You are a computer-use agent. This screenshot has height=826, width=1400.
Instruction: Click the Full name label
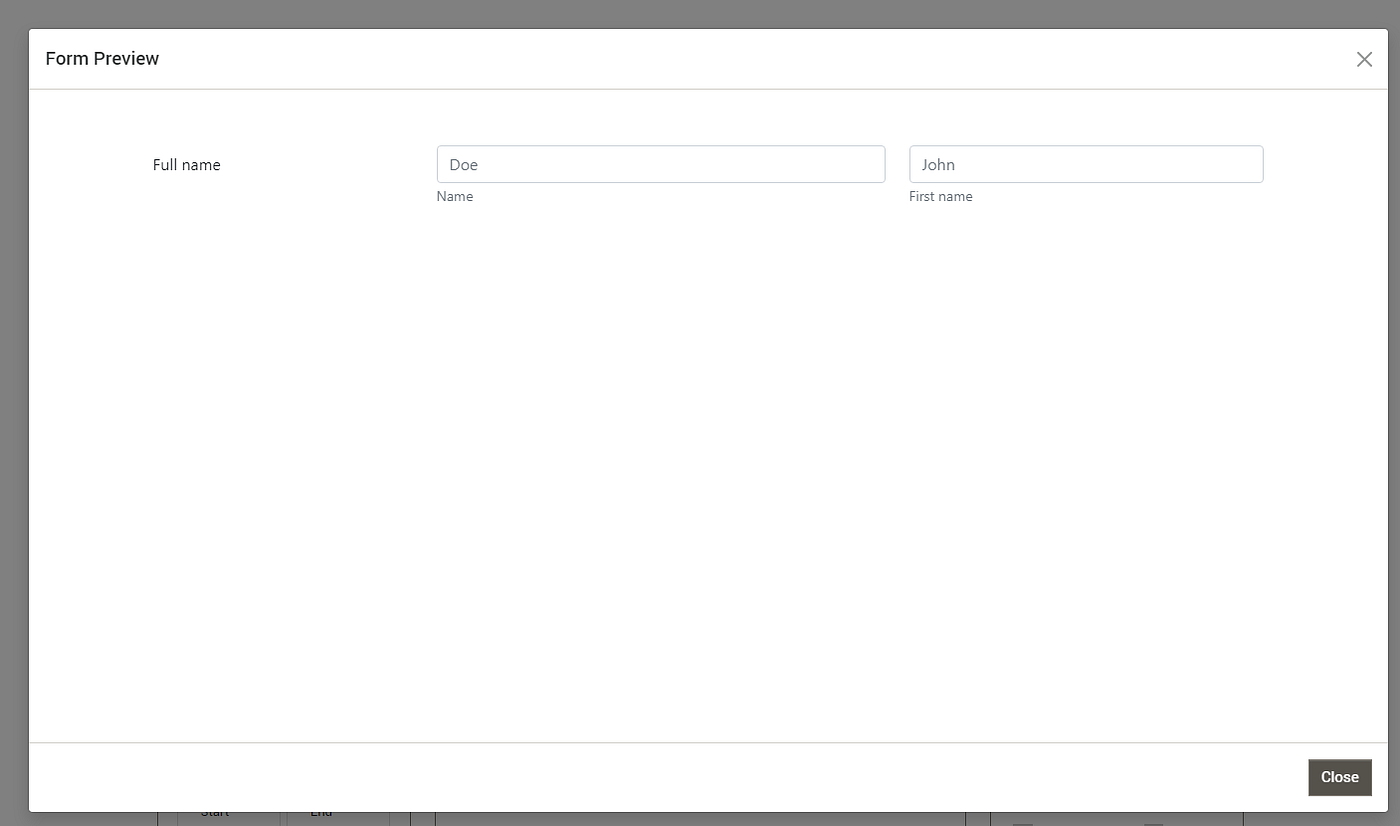[186, 164]
